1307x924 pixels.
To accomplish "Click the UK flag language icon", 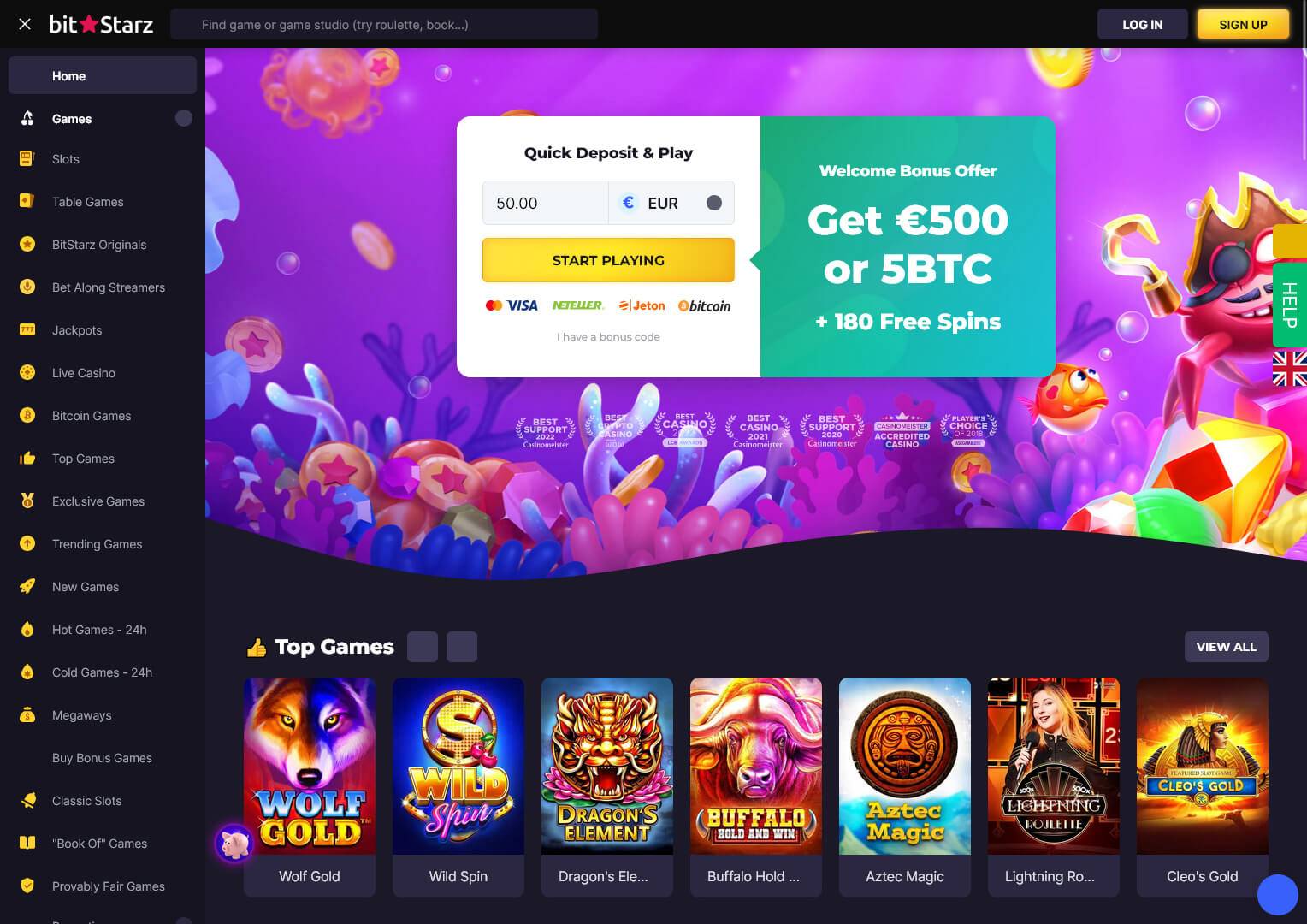I will point(1289,368).
